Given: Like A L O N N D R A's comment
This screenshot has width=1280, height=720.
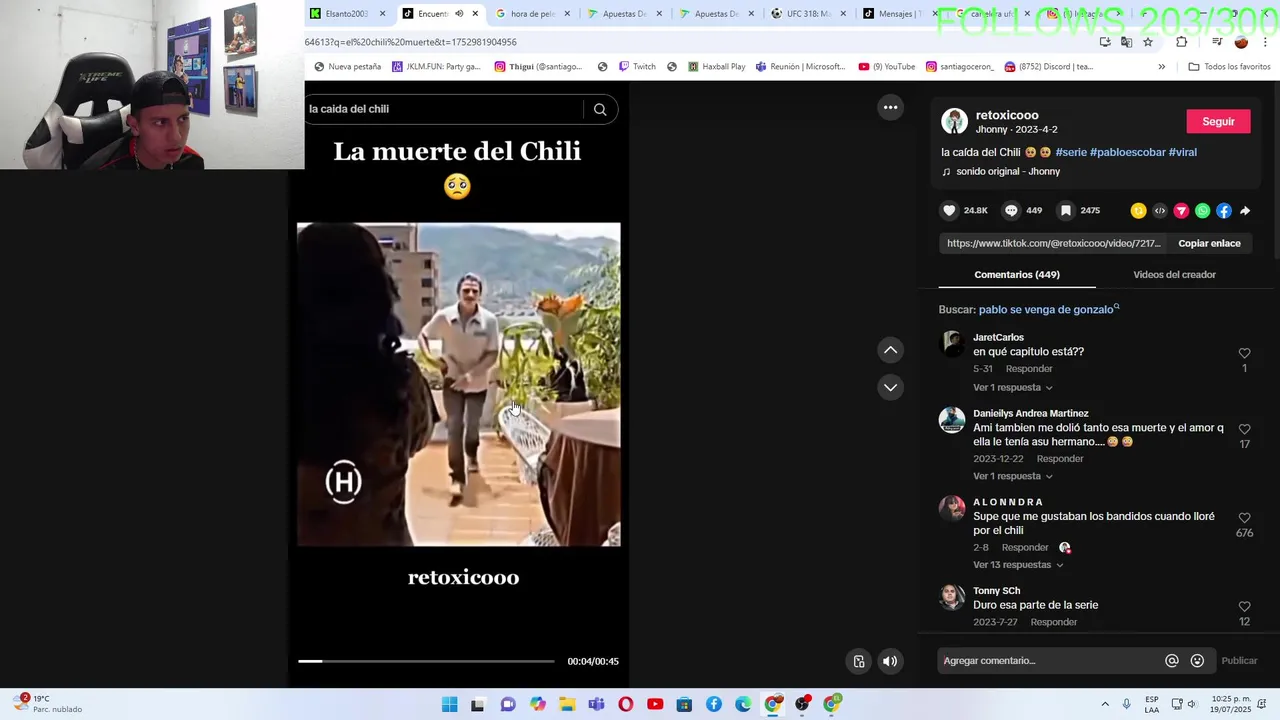Looking at the screenshot, I should point(1244,518).
